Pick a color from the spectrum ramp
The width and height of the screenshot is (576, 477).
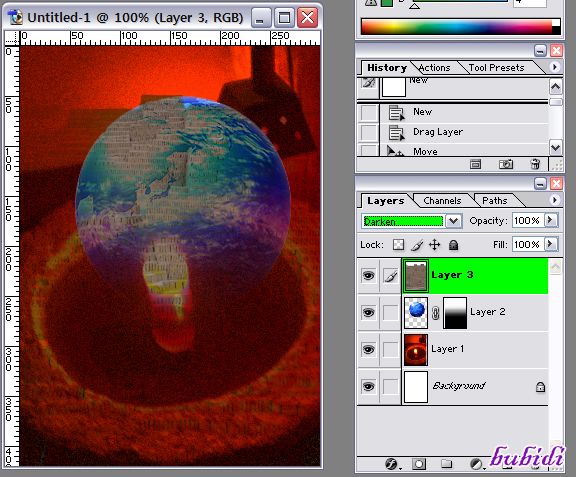[x=456, y=27]
